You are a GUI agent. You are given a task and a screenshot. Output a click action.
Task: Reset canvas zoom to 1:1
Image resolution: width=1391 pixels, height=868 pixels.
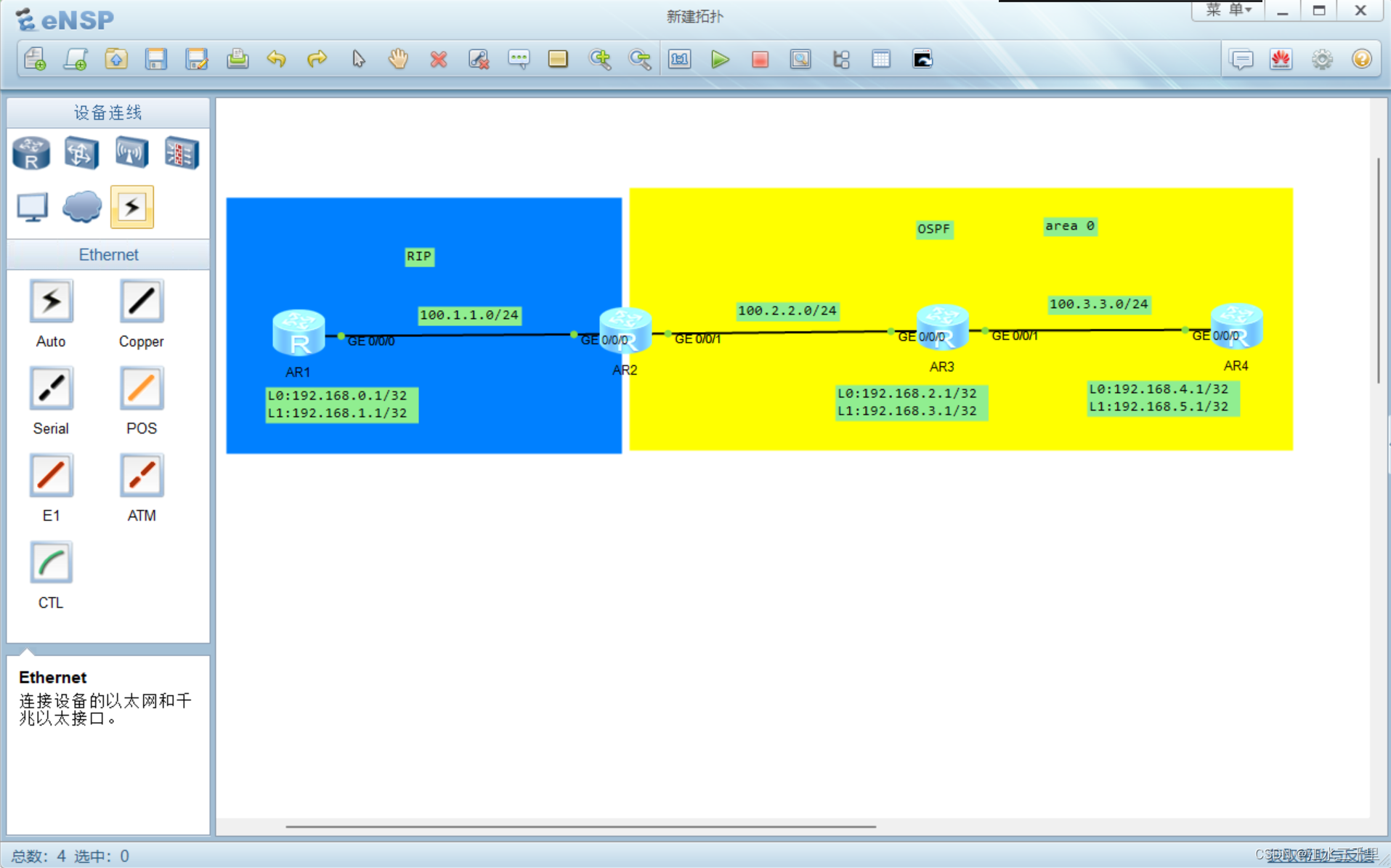(x=680, y=59)
